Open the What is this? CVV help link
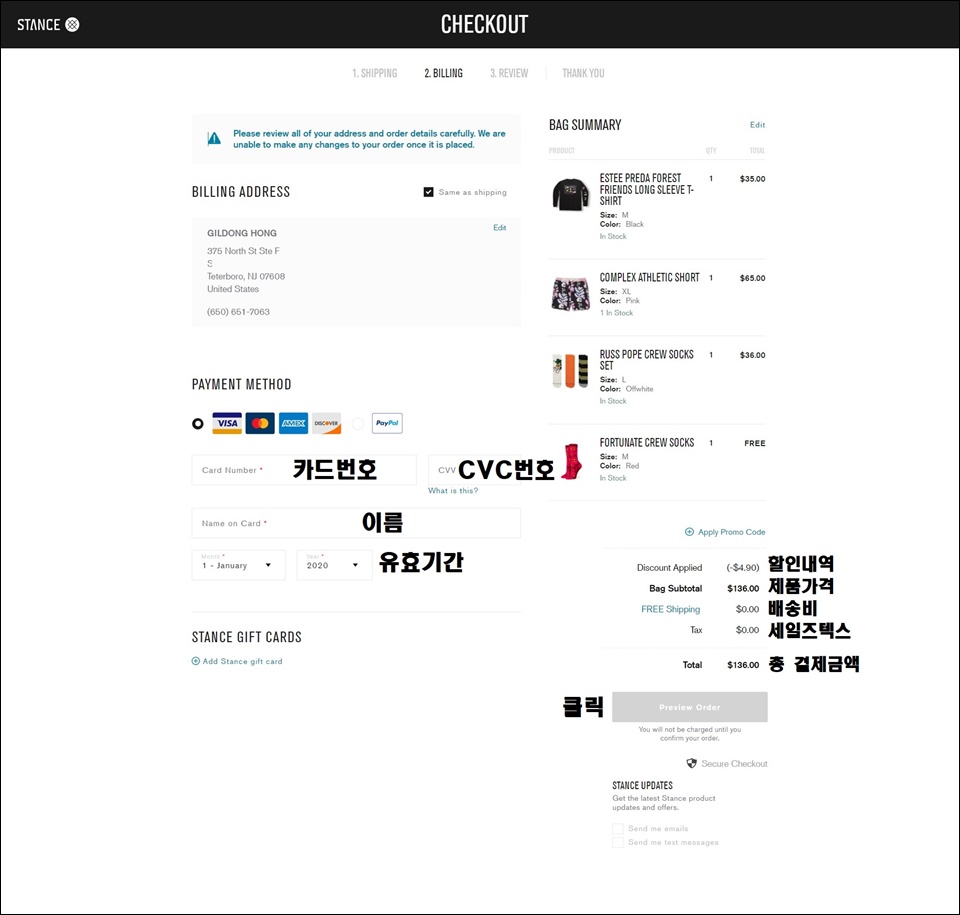 pos(453,491)
